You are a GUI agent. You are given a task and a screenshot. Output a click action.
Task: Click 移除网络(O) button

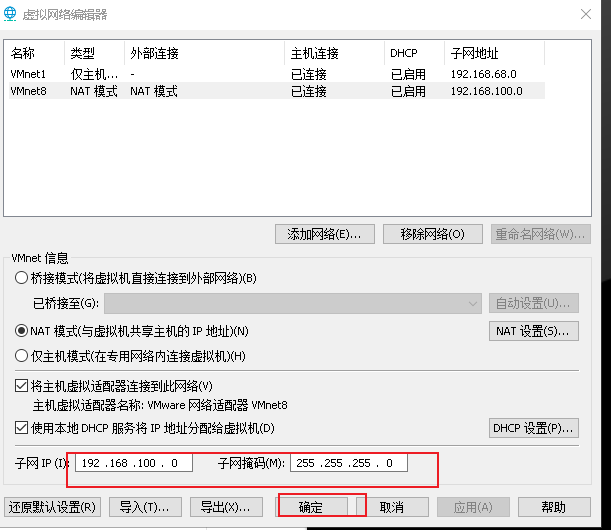pyautogui.click(x=433, y=234)
